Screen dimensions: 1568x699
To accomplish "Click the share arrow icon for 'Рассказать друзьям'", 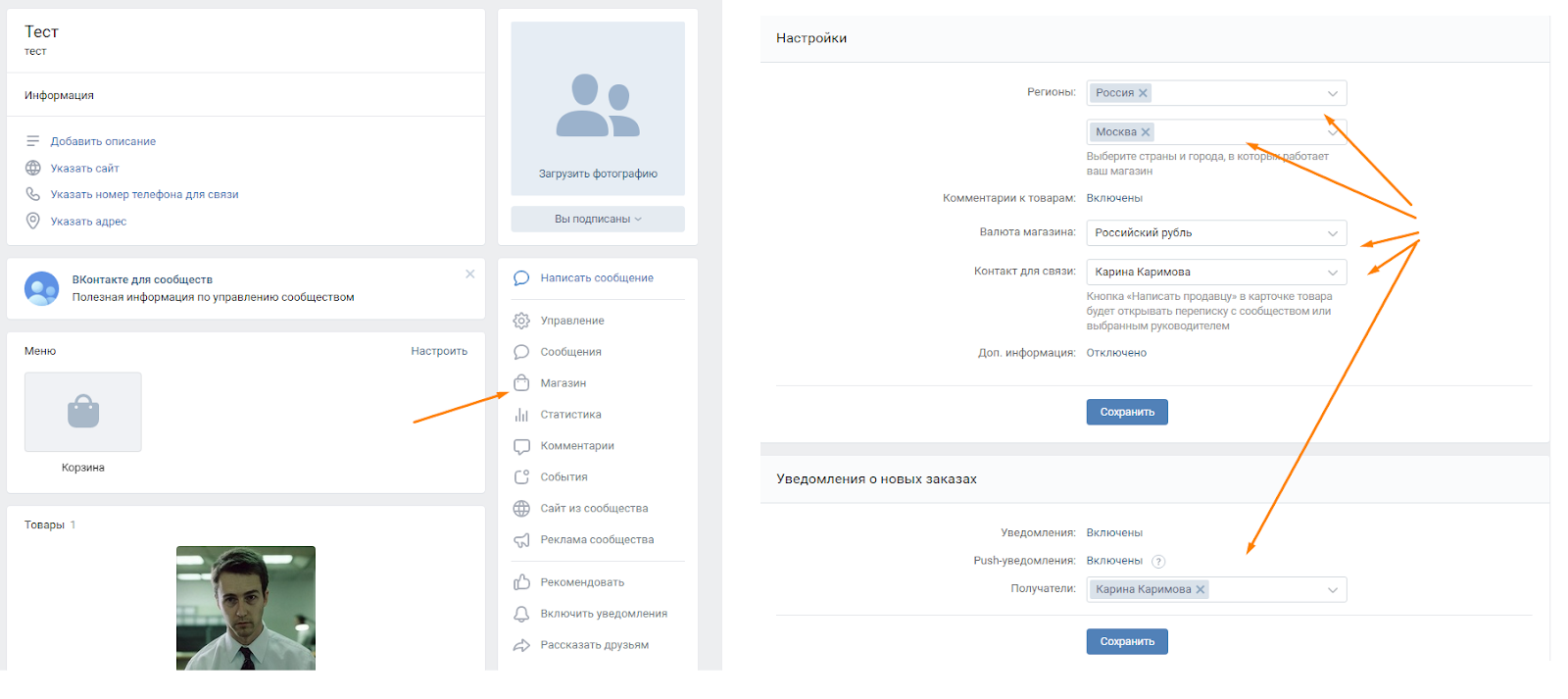I will (x=521, y=645).
